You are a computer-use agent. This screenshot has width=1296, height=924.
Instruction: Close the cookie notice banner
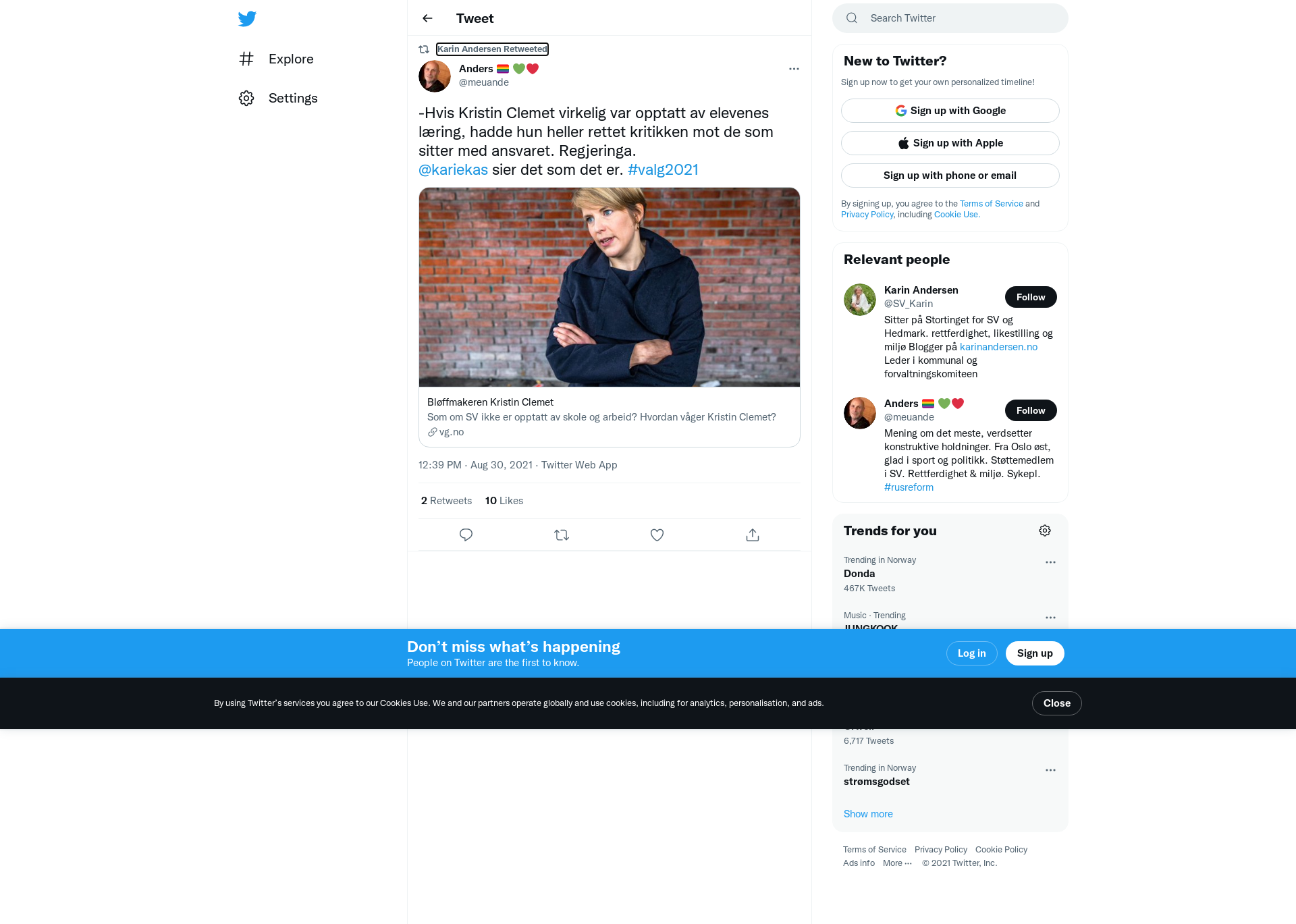coord(1056,703)
